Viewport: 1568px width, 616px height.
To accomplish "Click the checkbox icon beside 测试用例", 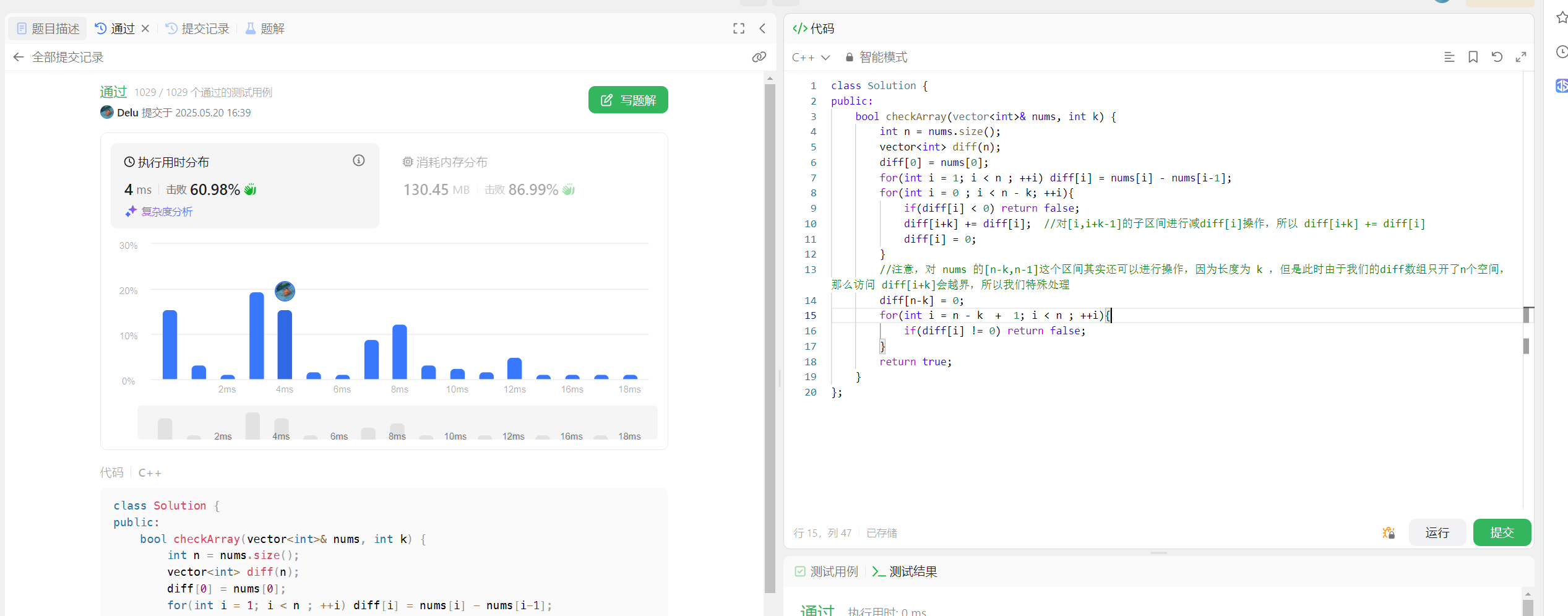I will click(x=800, y=571).
